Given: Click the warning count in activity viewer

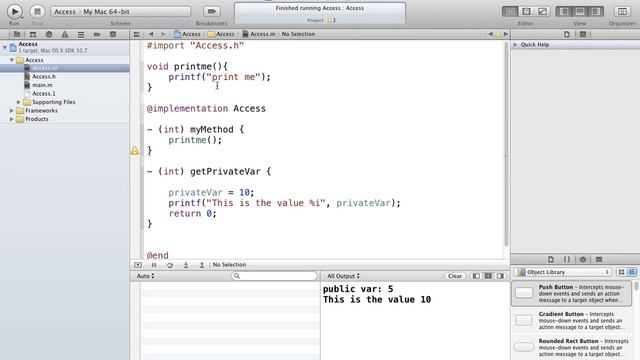Looking at the screenshot, I should (x=332, y=20).
